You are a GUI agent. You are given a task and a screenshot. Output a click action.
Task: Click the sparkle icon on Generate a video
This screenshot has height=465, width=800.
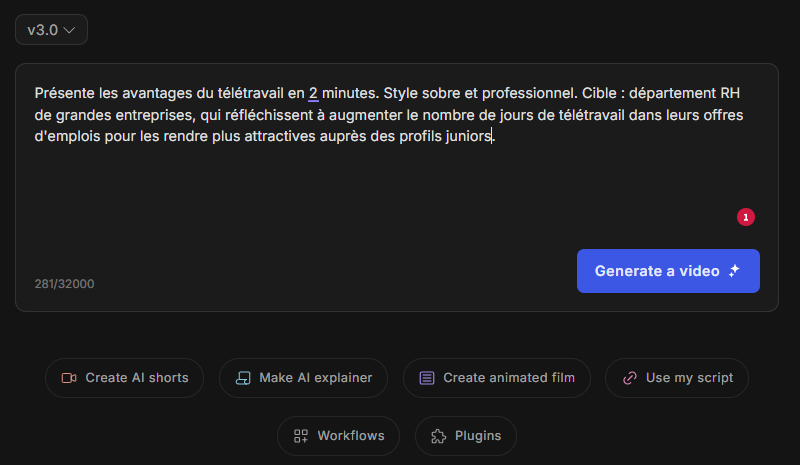[734, 271]
